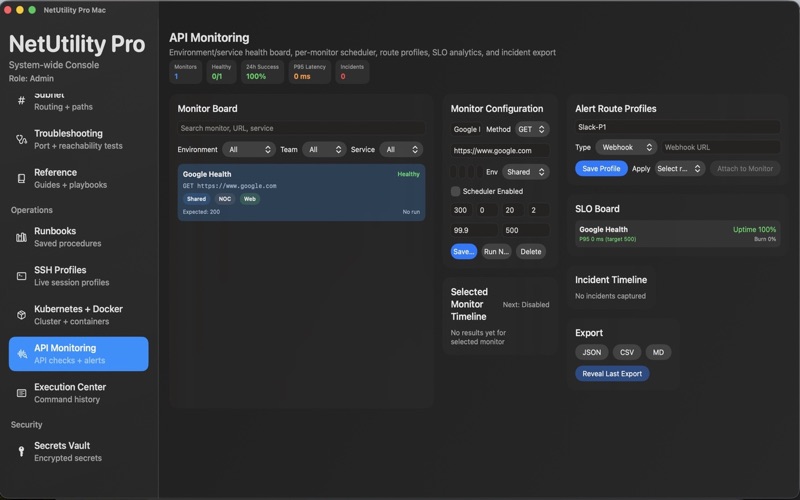Click Attach to Monitor button
The width and height of the screenshot is (800, 500).
point(745,168)
